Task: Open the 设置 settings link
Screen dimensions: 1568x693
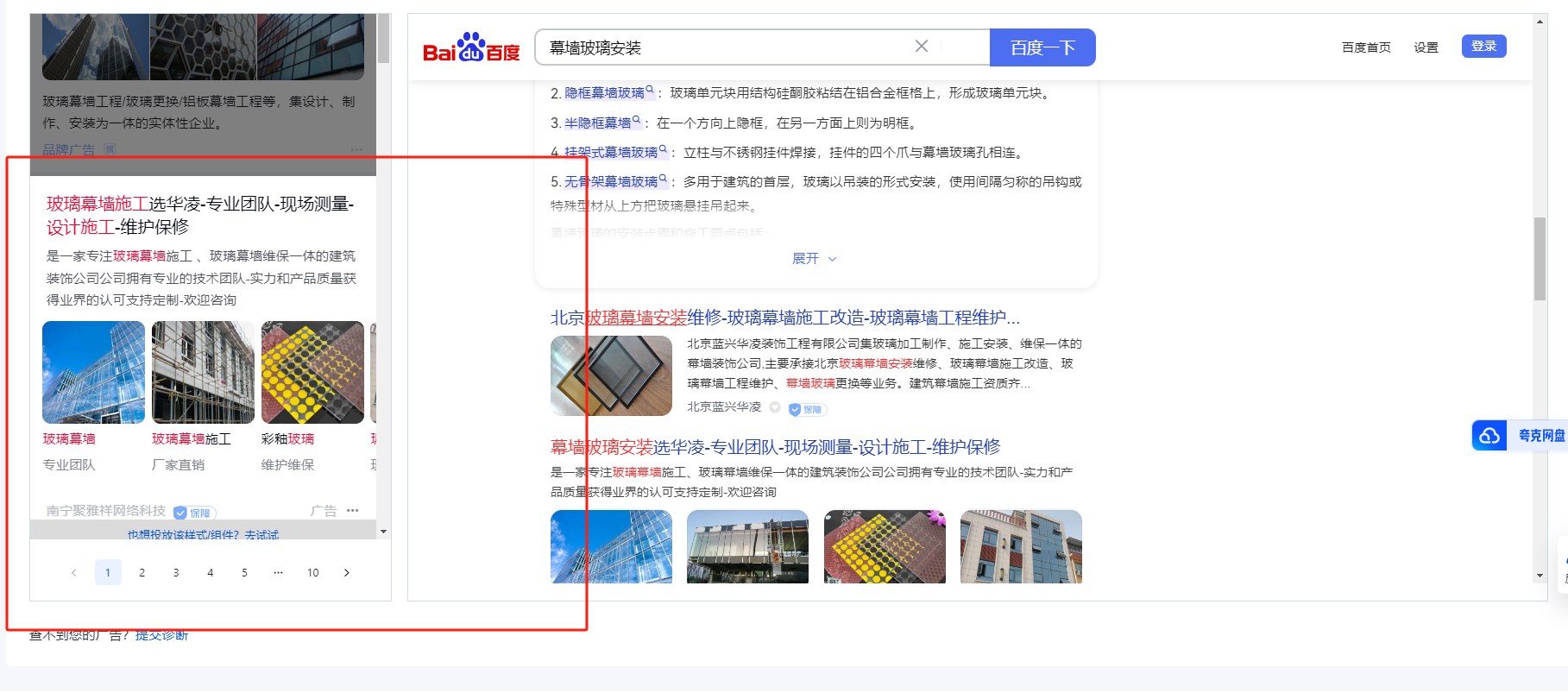Action: (x=1426, y=47)
